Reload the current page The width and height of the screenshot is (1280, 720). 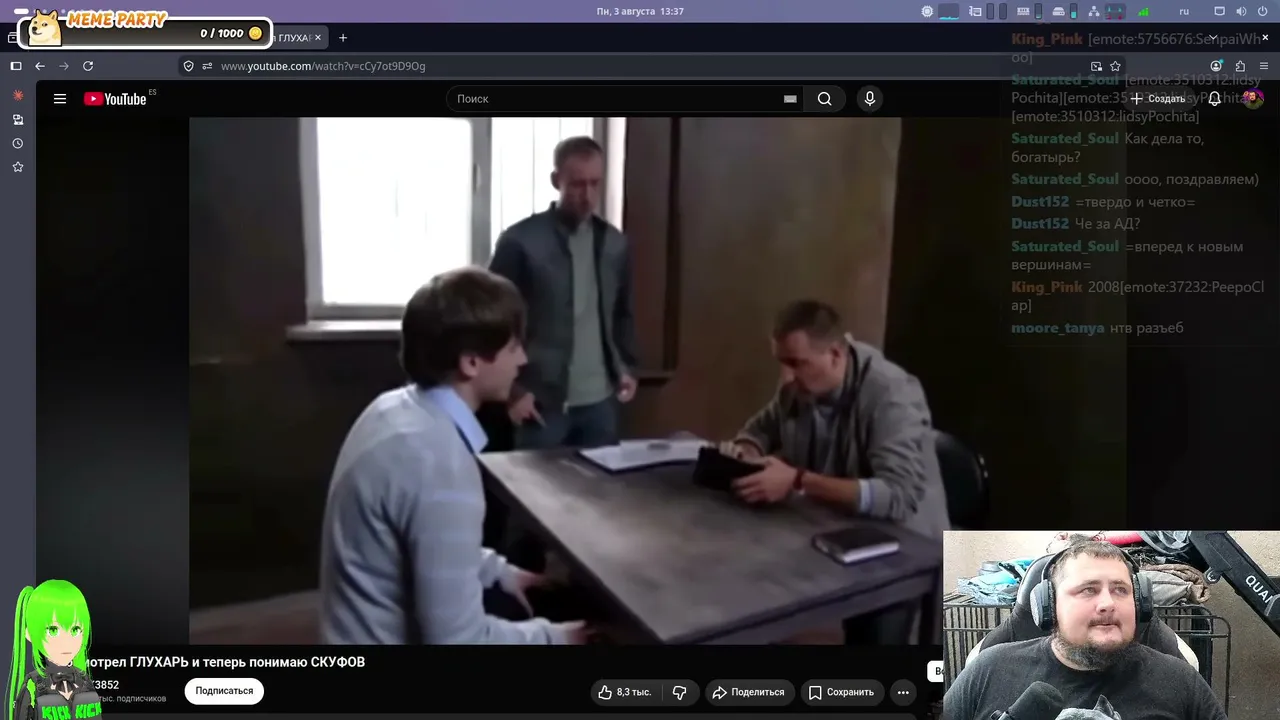pyautogui.click(x=88, y=66)
